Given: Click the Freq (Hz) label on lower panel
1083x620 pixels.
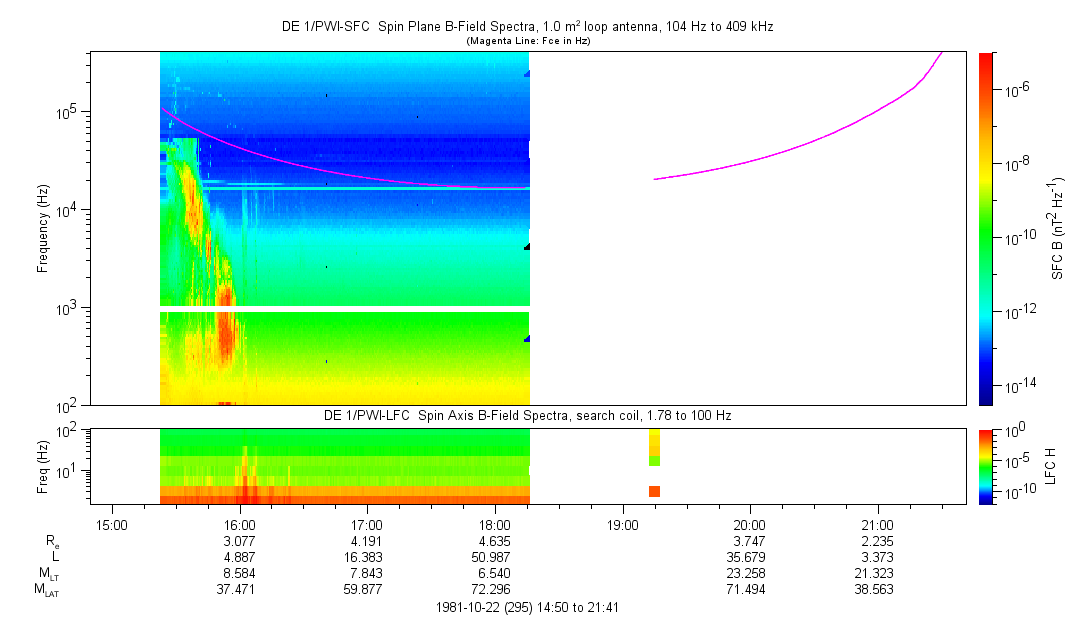Looking at the screenshot, I should (x=43, y=465).
